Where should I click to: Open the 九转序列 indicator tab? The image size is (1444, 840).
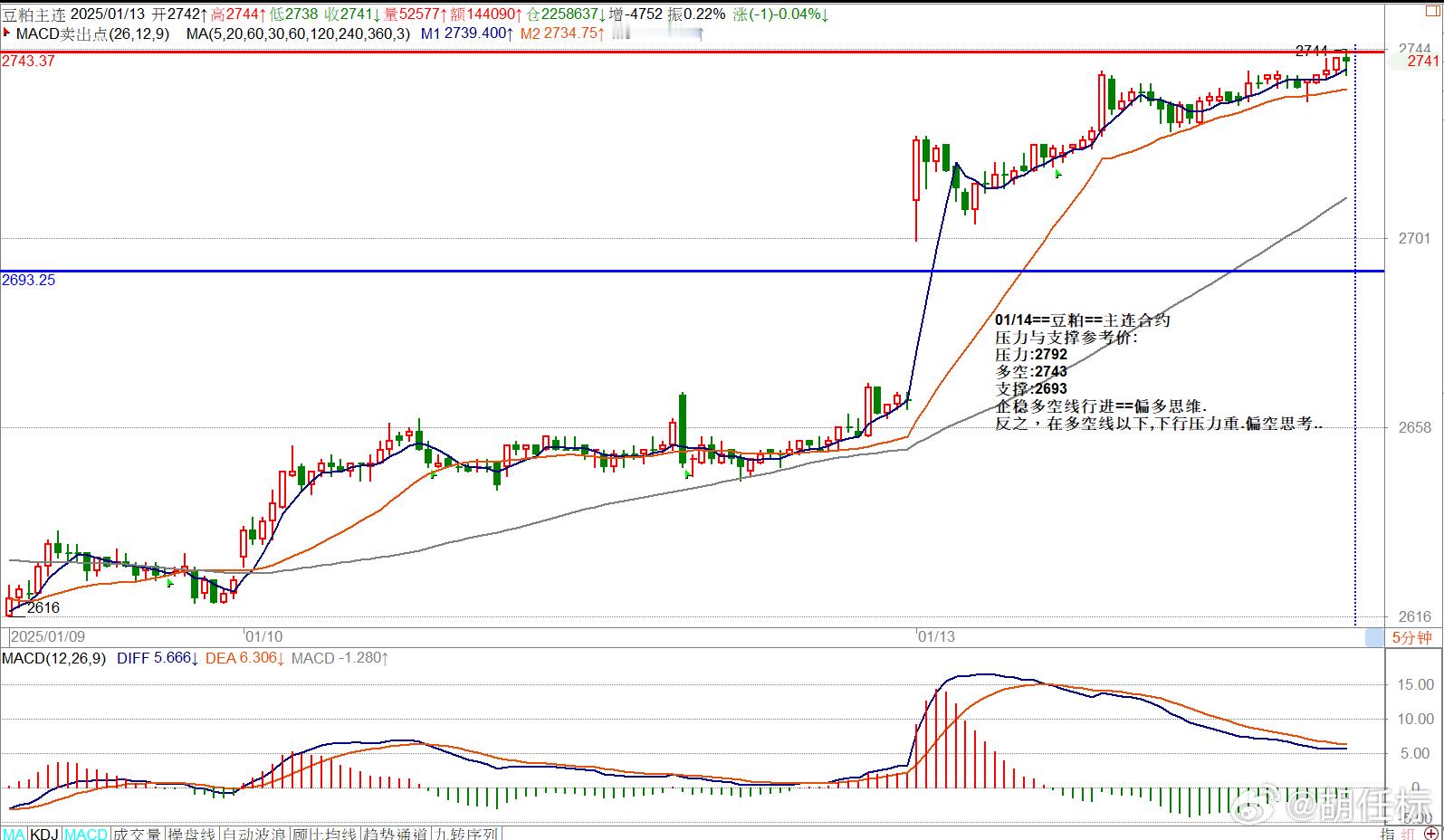pyautogui.click(x=465, y=834)
